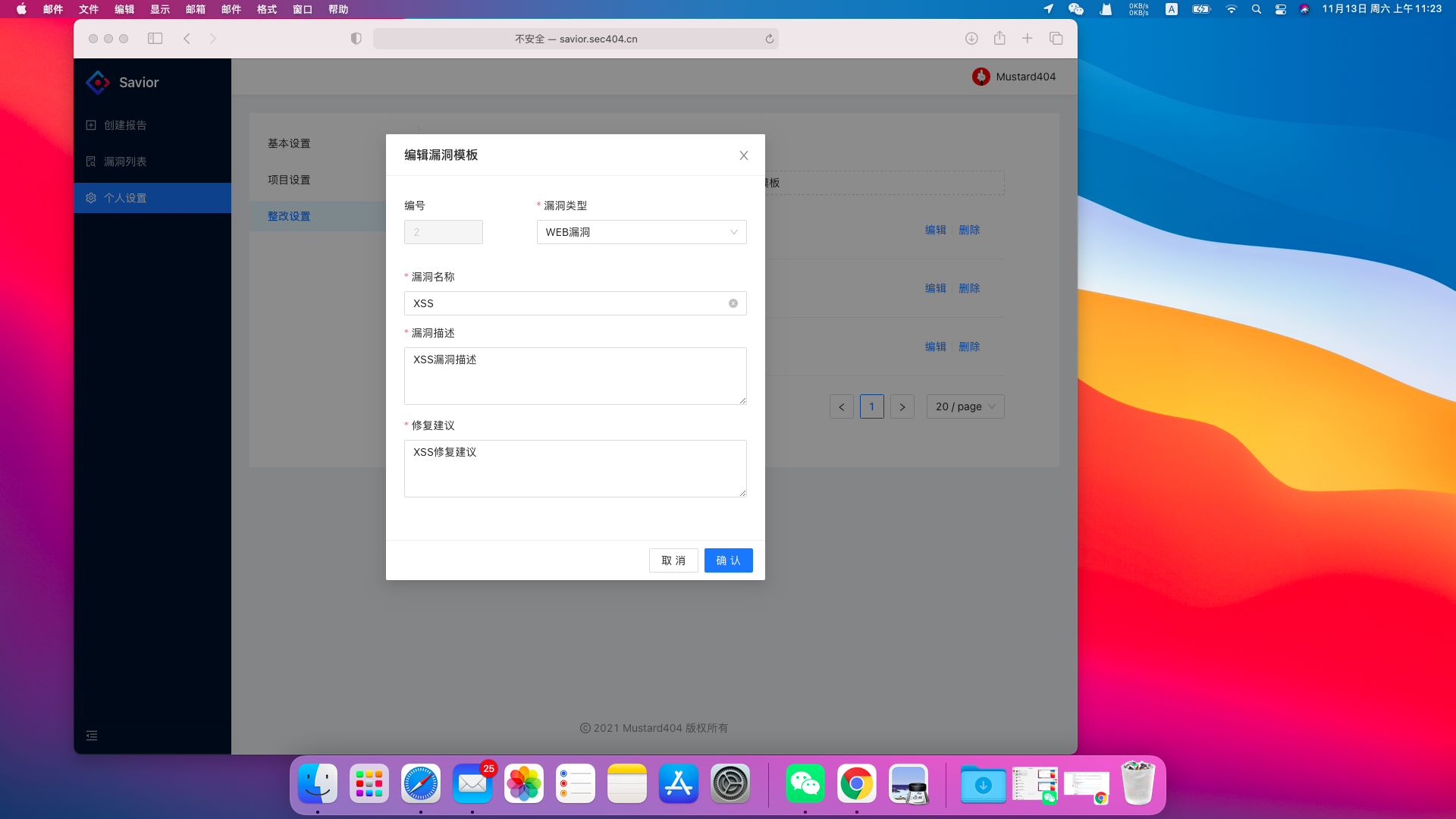
Task: Expand the 漏洞类型 WEB漏洞 dropdown
Action: (642, 232)
